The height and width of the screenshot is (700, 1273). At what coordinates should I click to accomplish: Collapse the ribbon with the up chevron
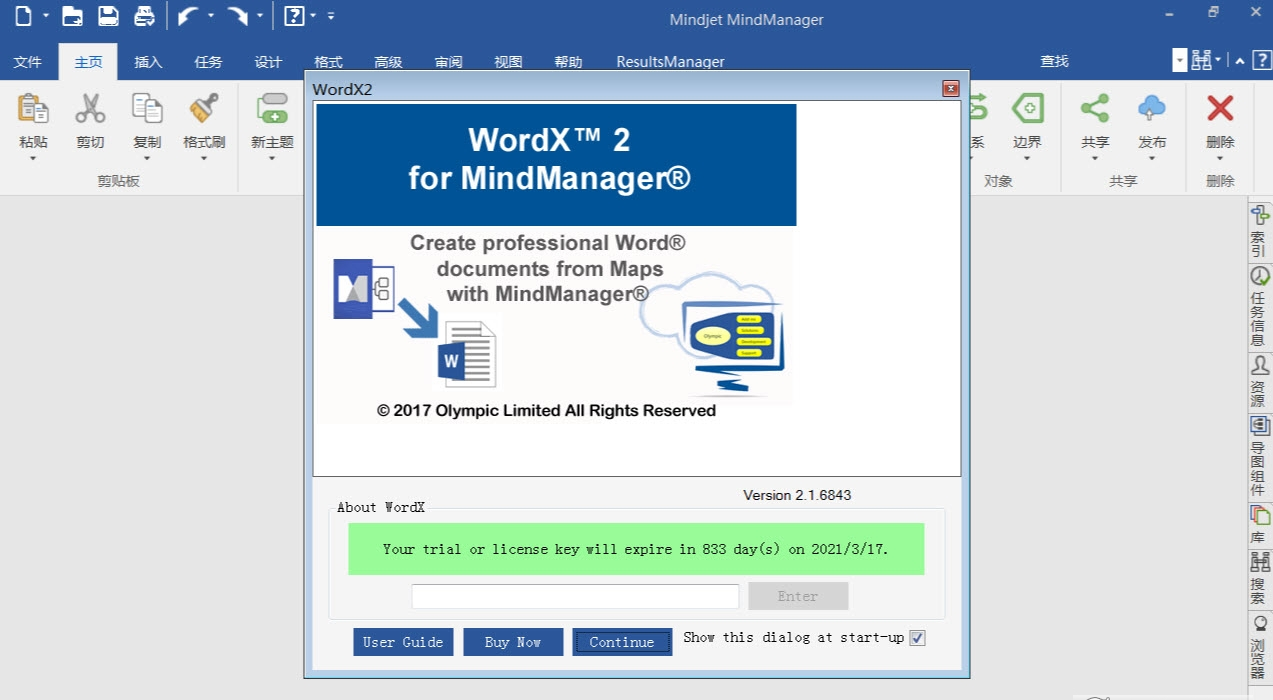[1240, 62]
